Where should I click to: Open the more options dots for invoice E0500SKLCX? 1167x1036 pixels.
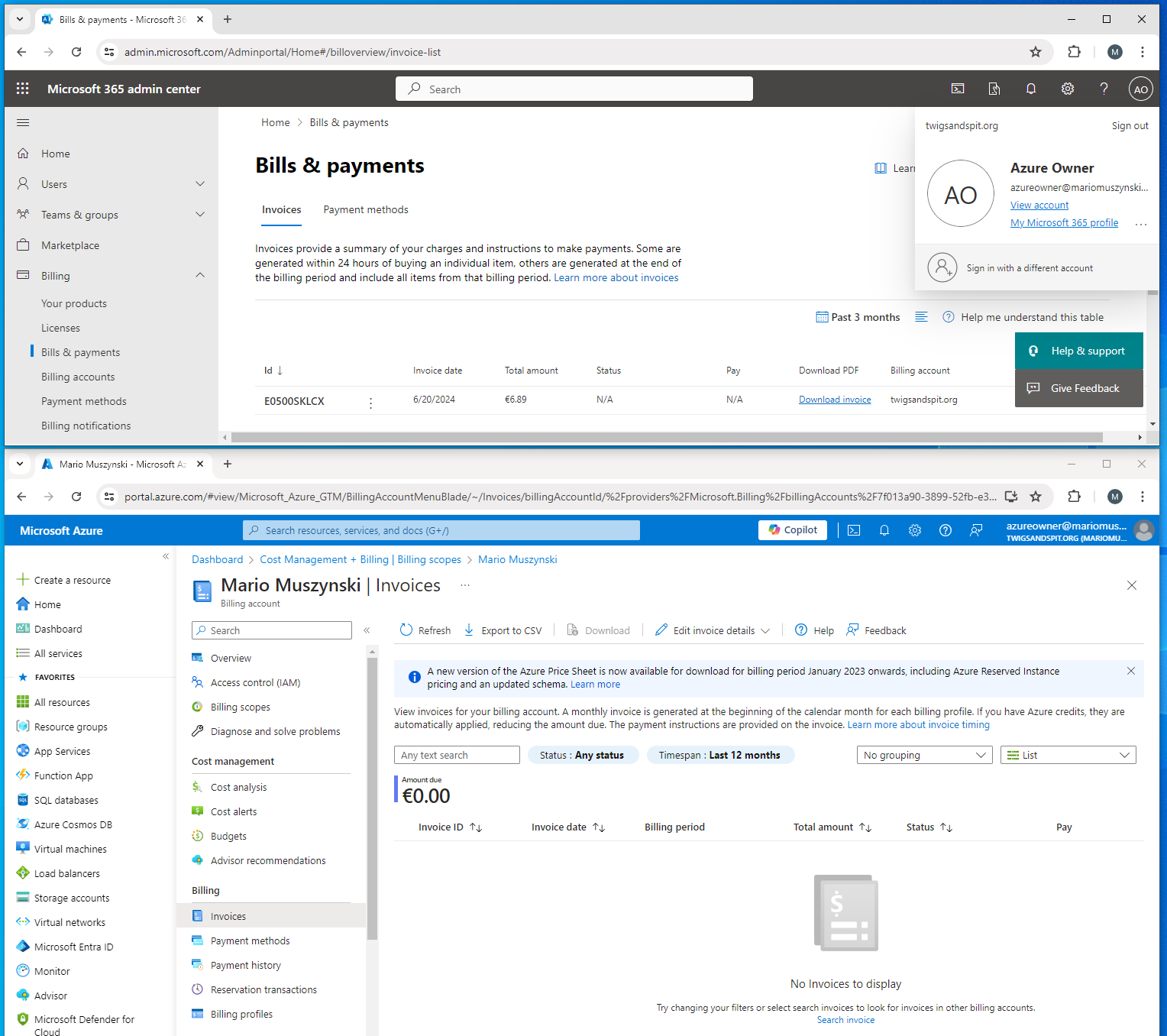(x=371, y=403)
